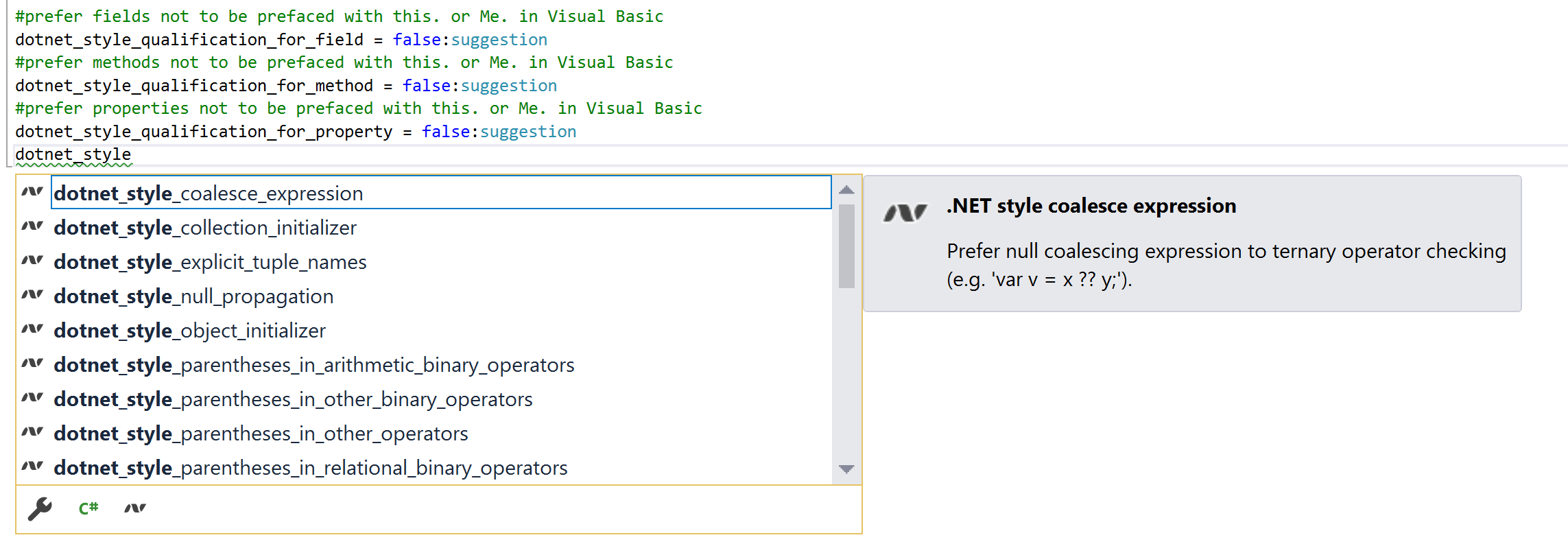Screen dimensions: 1568x555
Task: Click 'suggestion' severity on qualification_for_property line
Action: click(x=528, y=132)
